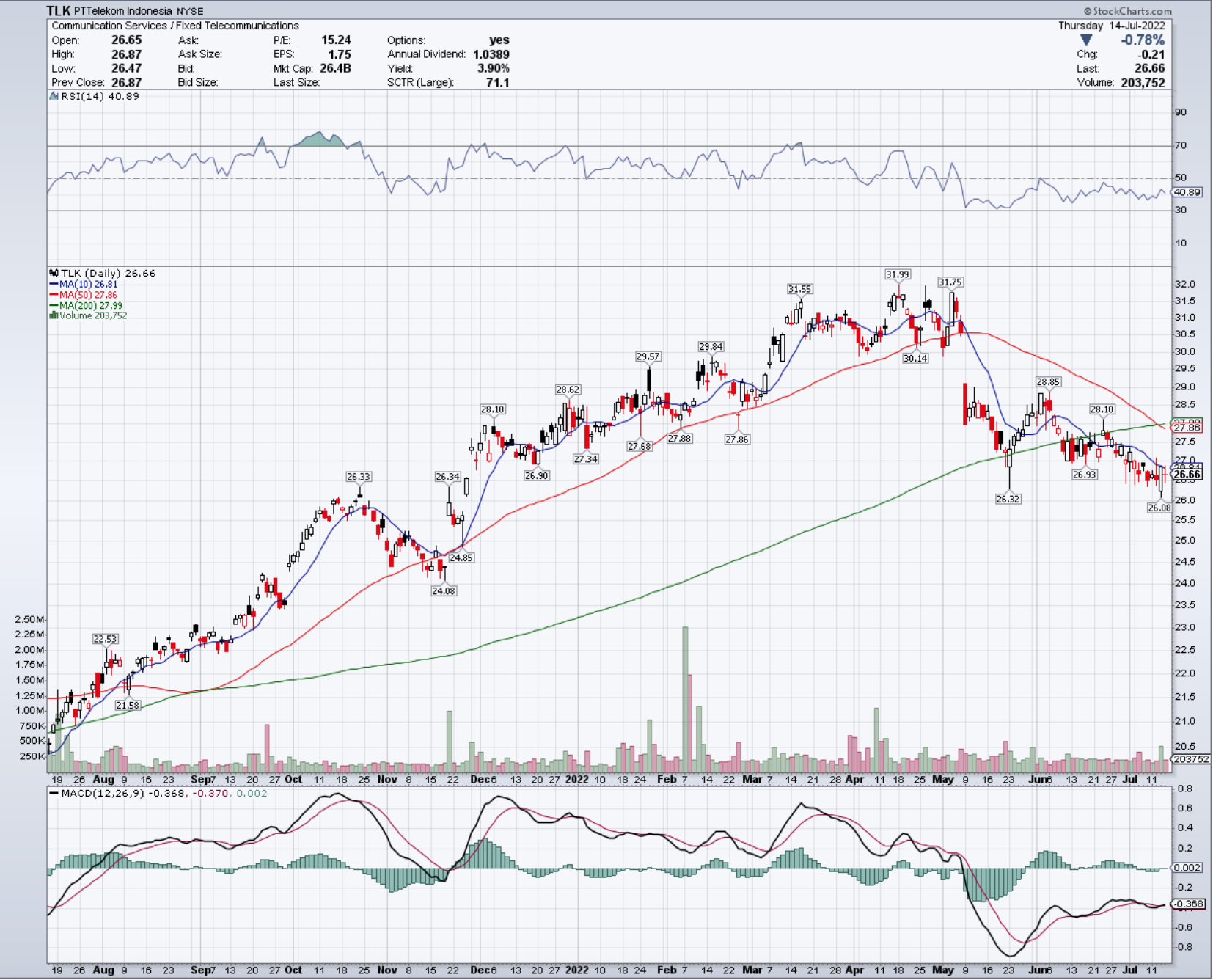Click the 27.34 price low label
Viewport: 1213px width, 980px height.
pos(585,458)
